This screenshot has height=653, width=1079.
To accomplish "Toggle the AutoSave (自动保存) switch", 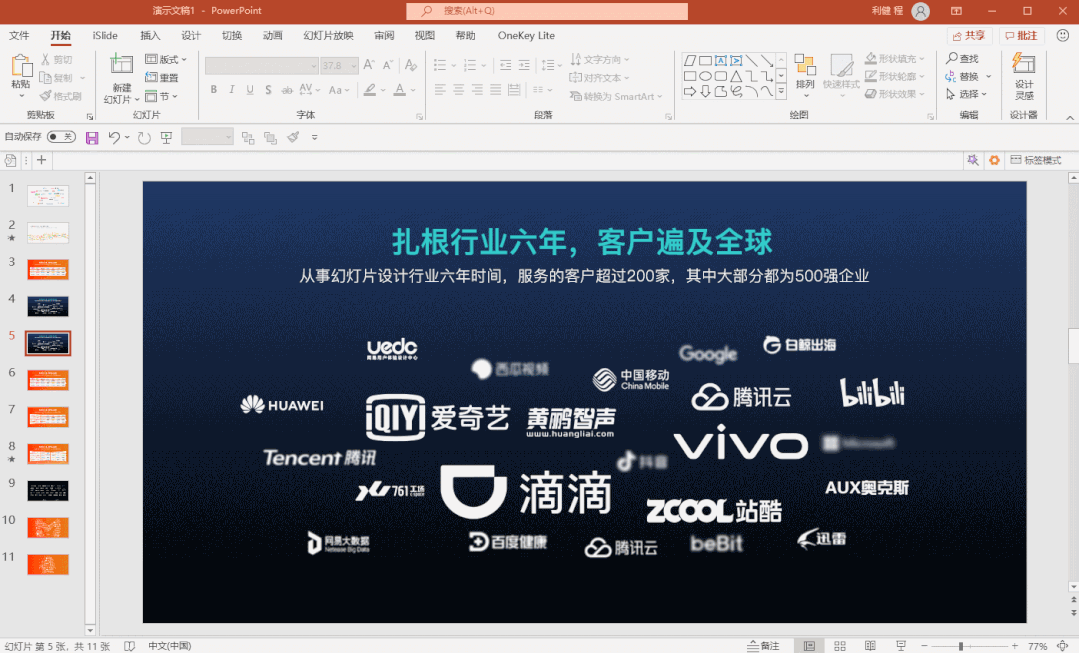I will pos(61,137).
